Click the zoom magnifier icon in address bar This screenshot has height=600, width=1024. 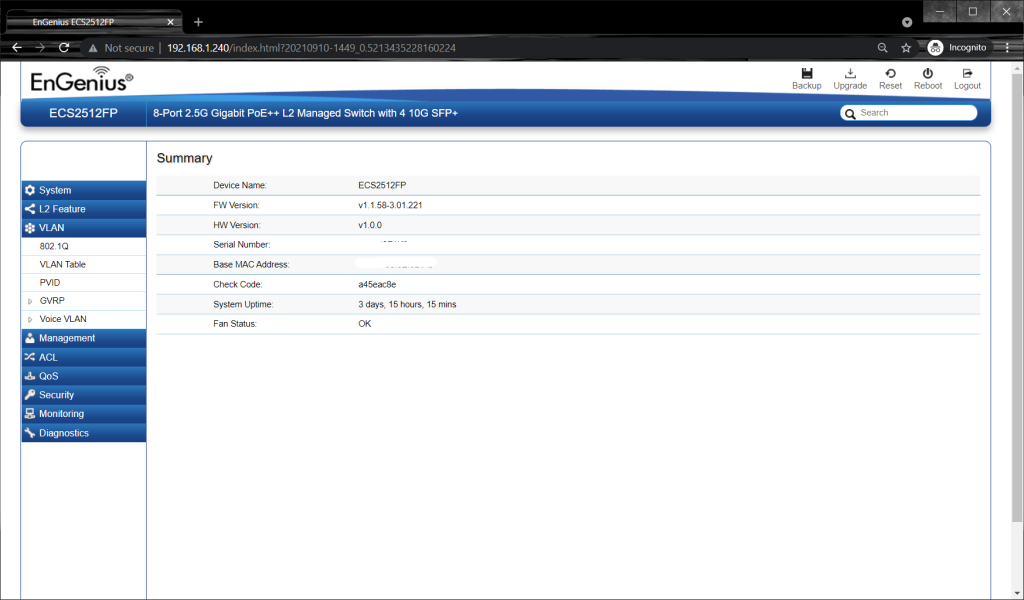point(882,48)
